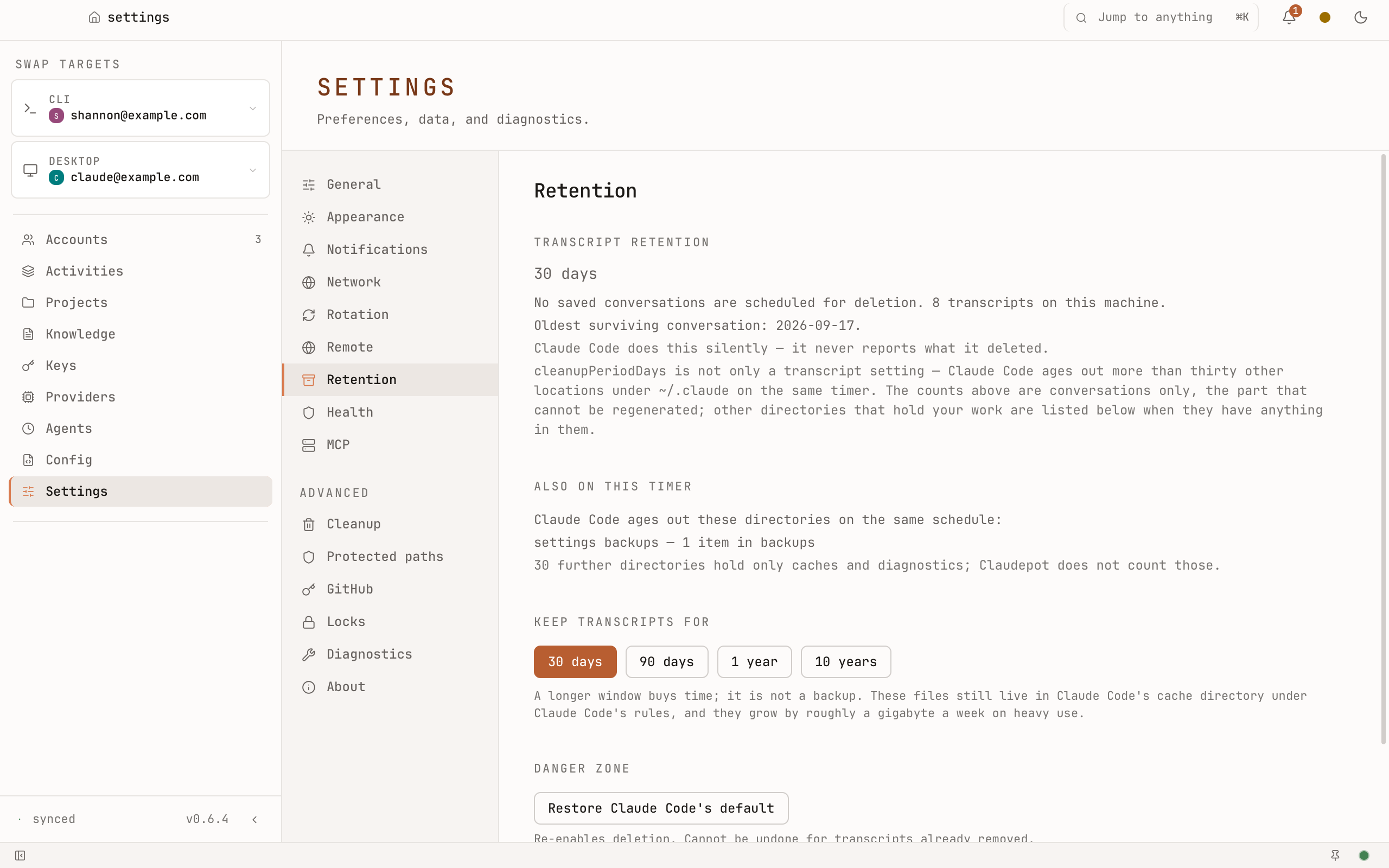Open the Config section
The width and height of the screenshot is (1389, 868).
(141, 460)
